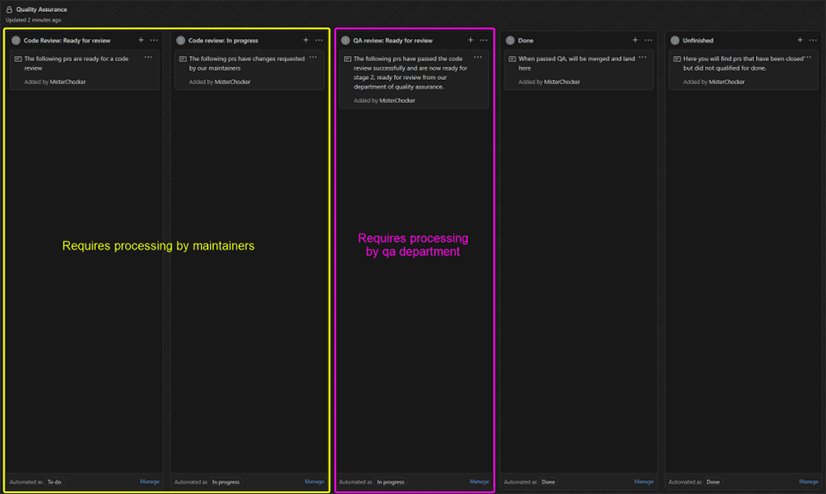
Task: Open card menu on 'changes requested' note
Action: 313,58
